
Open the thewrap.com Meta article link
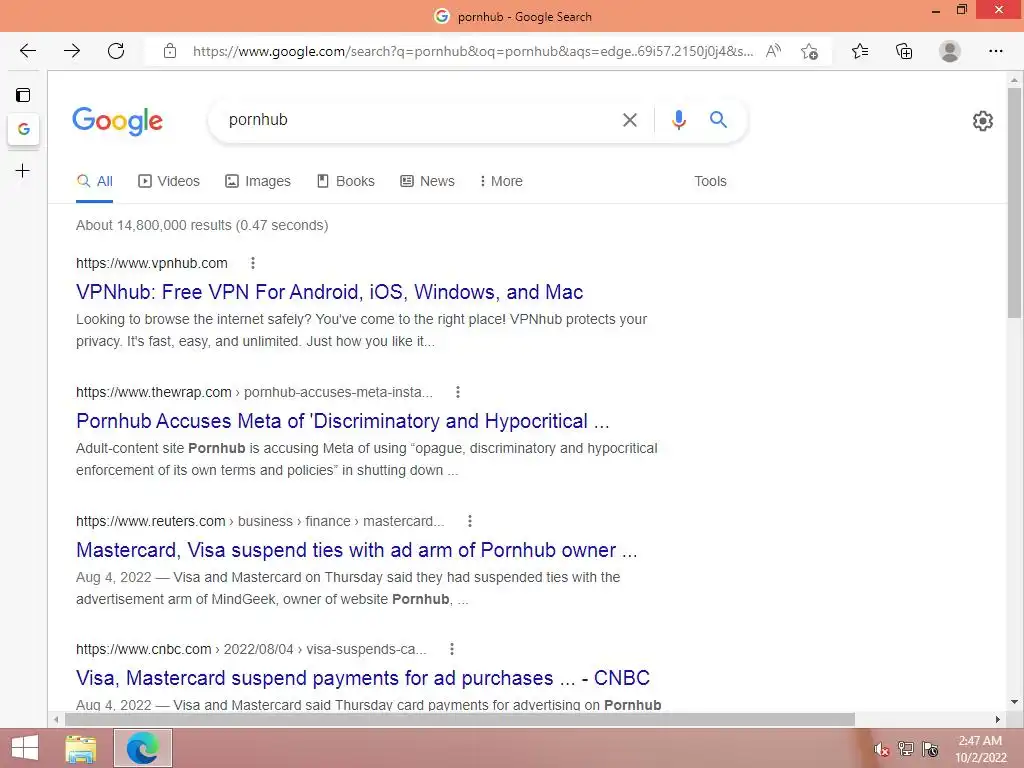(342, 421)
